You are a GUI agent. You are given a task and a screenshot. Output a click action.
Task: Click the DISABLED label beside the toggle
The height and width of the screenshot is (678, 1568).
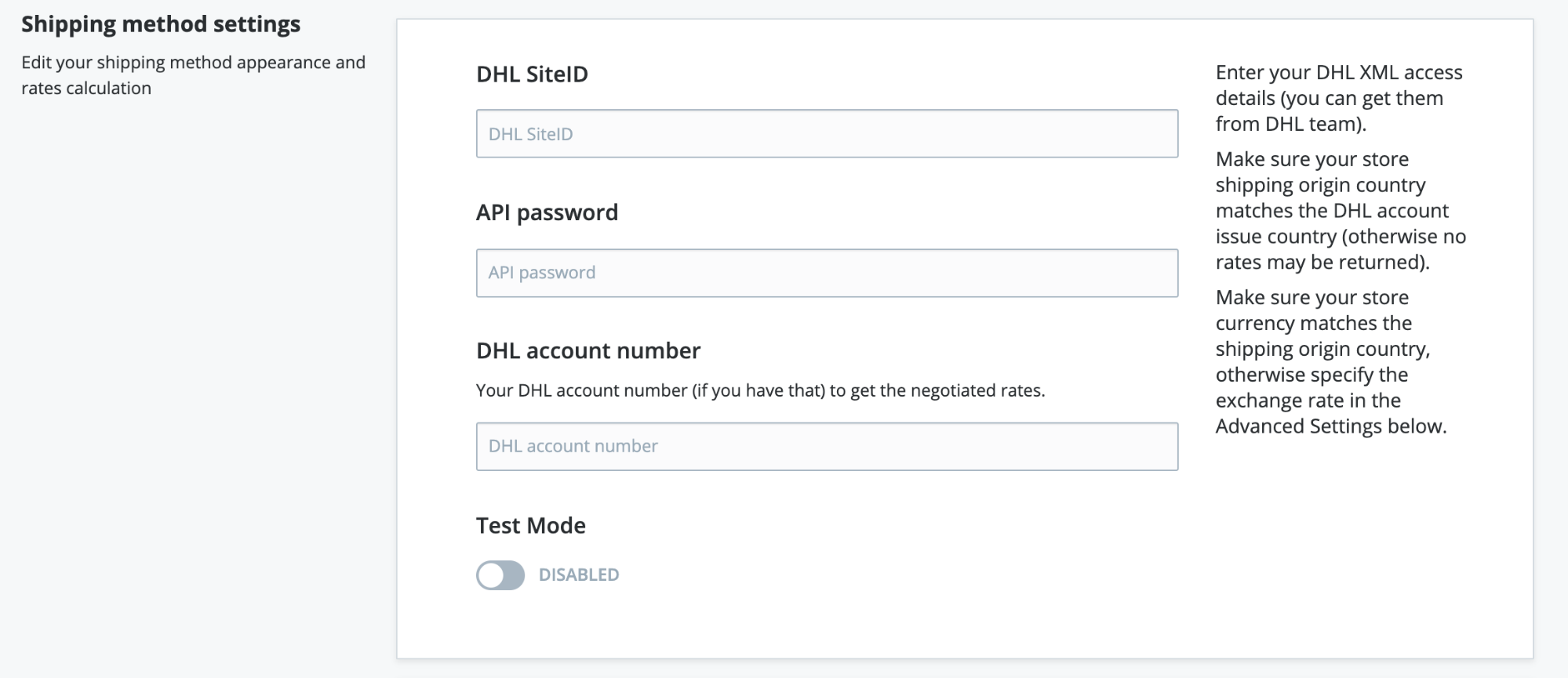click(579, 575)
